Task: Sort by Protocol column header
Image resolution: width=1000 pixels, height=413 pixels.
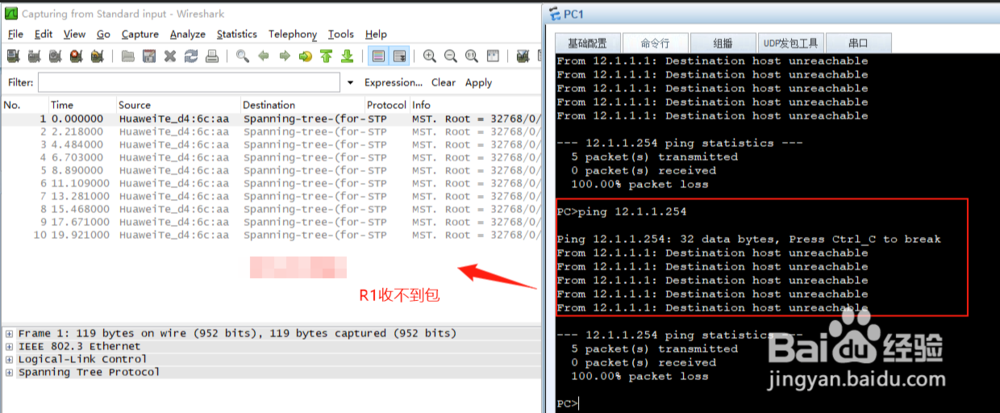Action: (x=386, y=105)
